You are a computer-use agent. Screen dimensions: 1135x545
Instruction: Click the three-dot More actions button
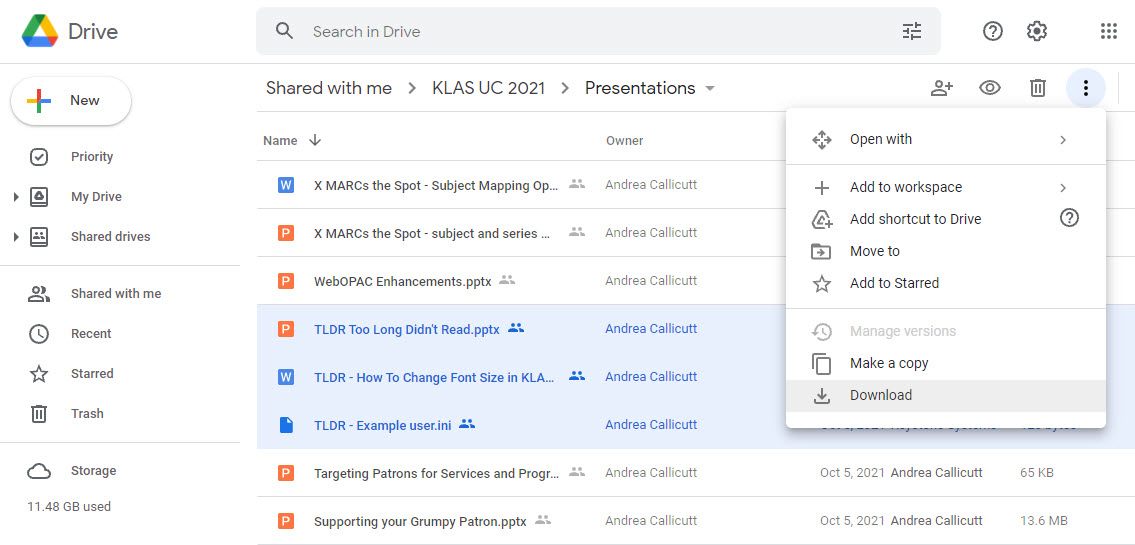click(1085, 88)
